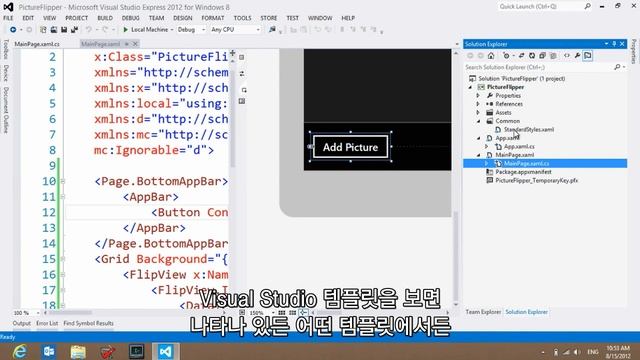Screen dimensions: 640x360
Task: Switch to the MainPage.xaml.cs editor tab
Action: (x=37, y=44)
